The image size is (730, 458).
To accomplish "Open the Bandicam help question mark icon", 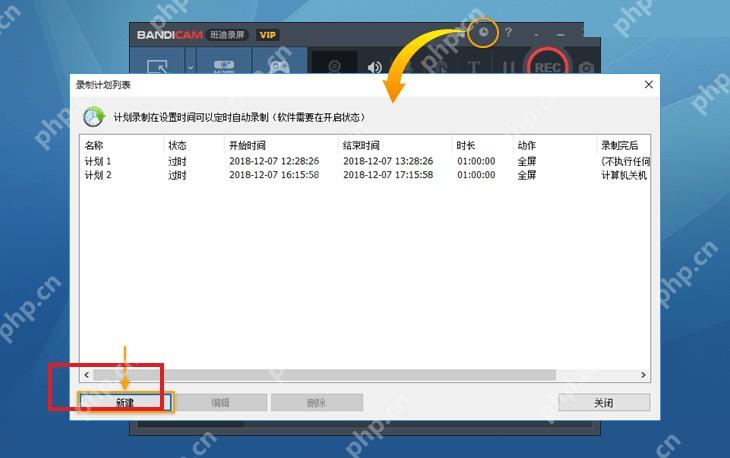I will [x=508, y=32].
